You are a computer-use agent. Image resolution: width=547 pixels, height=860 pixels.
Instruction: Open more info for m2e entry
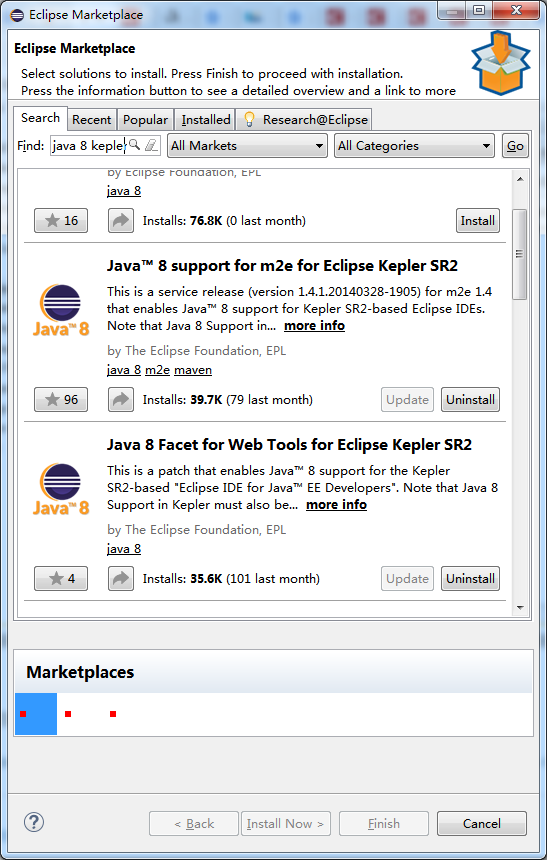tap(314, 326)
